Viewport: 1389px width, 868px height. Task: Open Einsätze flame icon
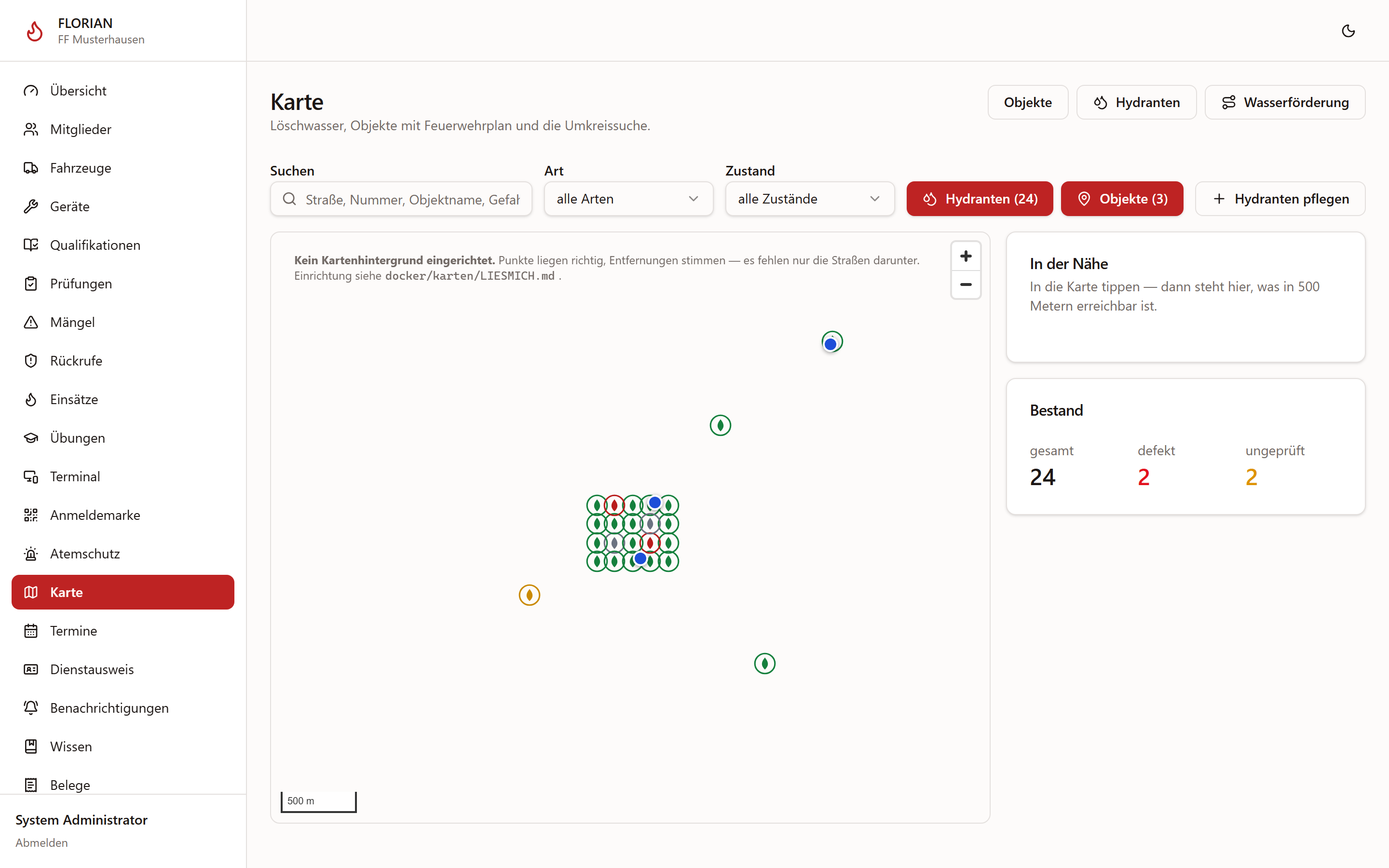click(31, 399)
